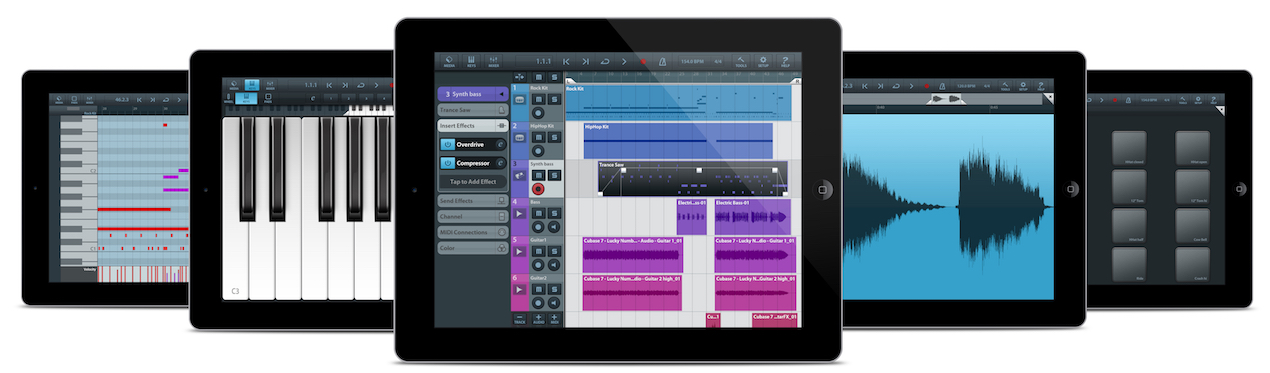Image resolution: width=1270 pixels, height=373 pixels.
Task: Toggle the metronome click icon
Action: click(662, 61)
